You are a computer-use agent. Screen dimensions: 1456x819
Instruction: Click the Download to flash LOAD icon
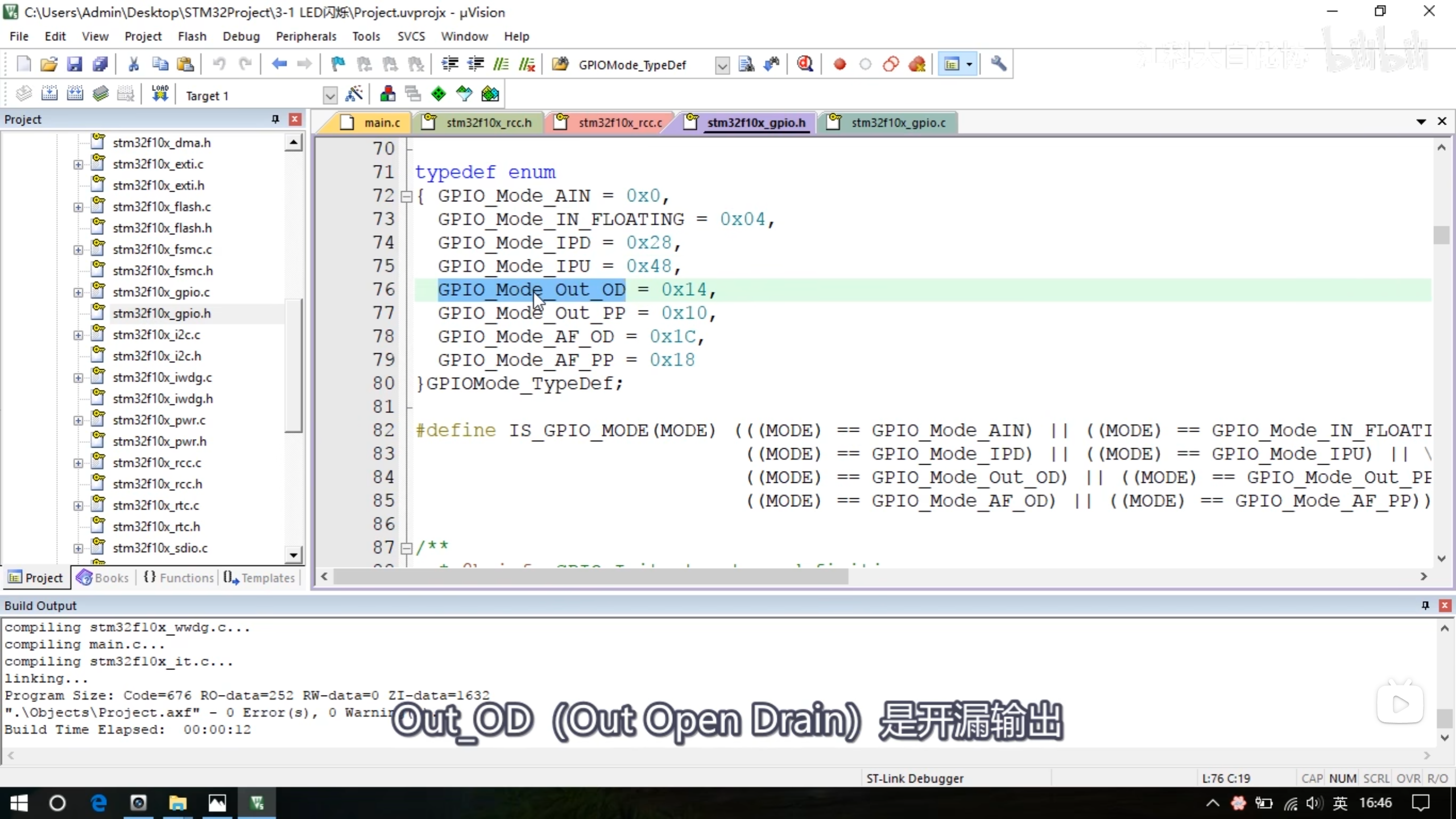pos(160,94)
